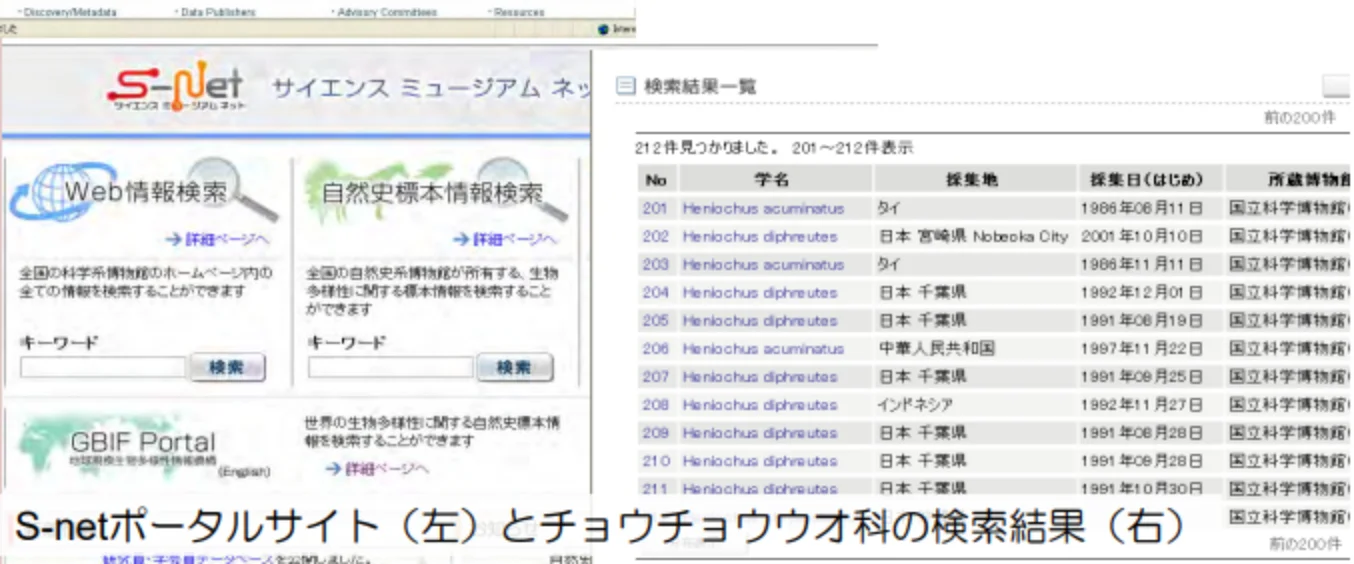
Task: Select the date 1991年08月19日
Action: (x=1141, y=321)
